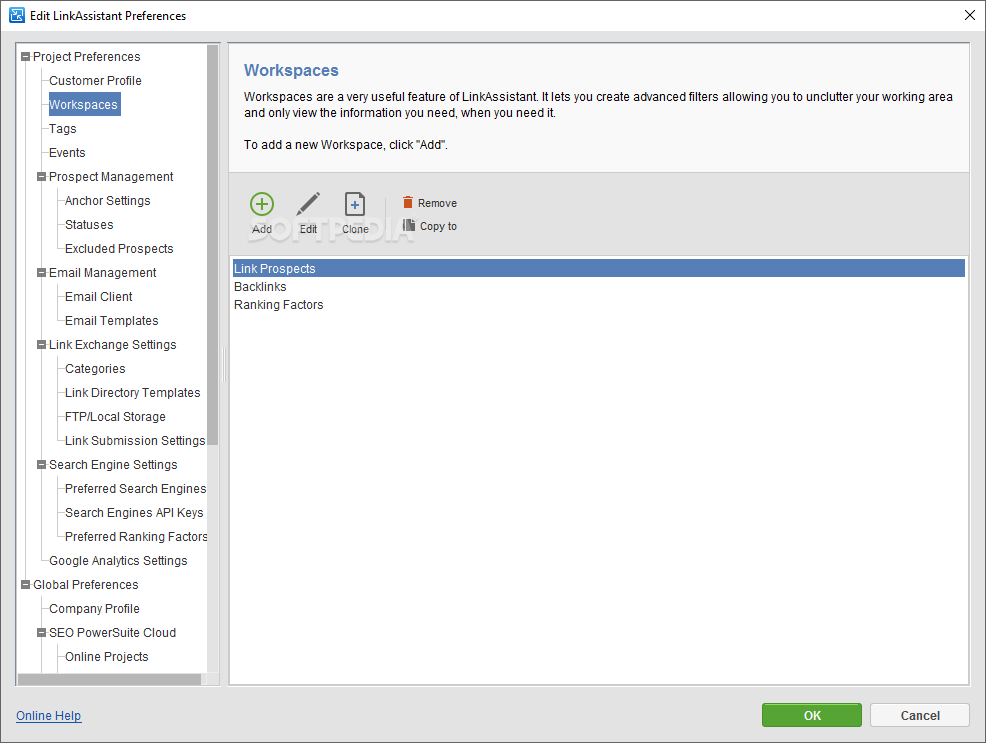This screenshot has height=743, width=986.
Task: Open Preferred Ranking Factors
Action: click(136, 537)
